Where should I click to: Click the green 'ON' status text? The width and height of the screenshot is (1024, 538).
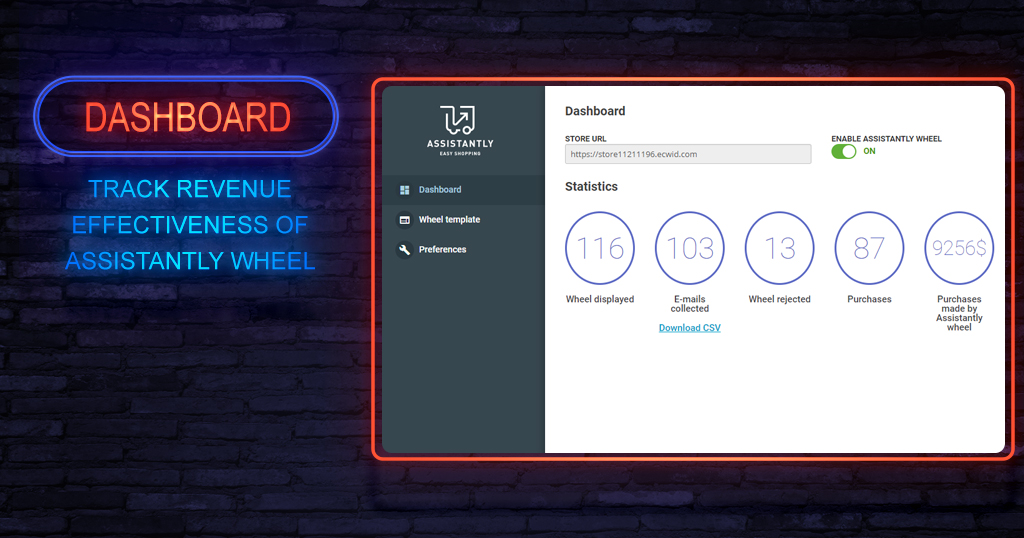coord(869,151)
